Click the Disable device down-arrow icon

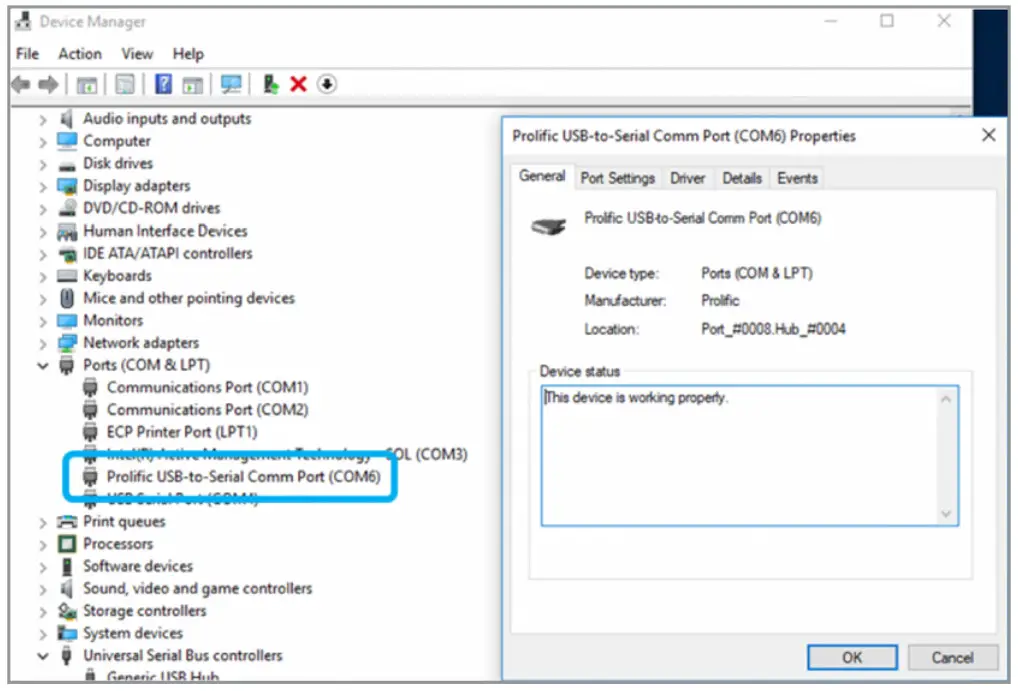pyautogui.click(x=327, y=84)
